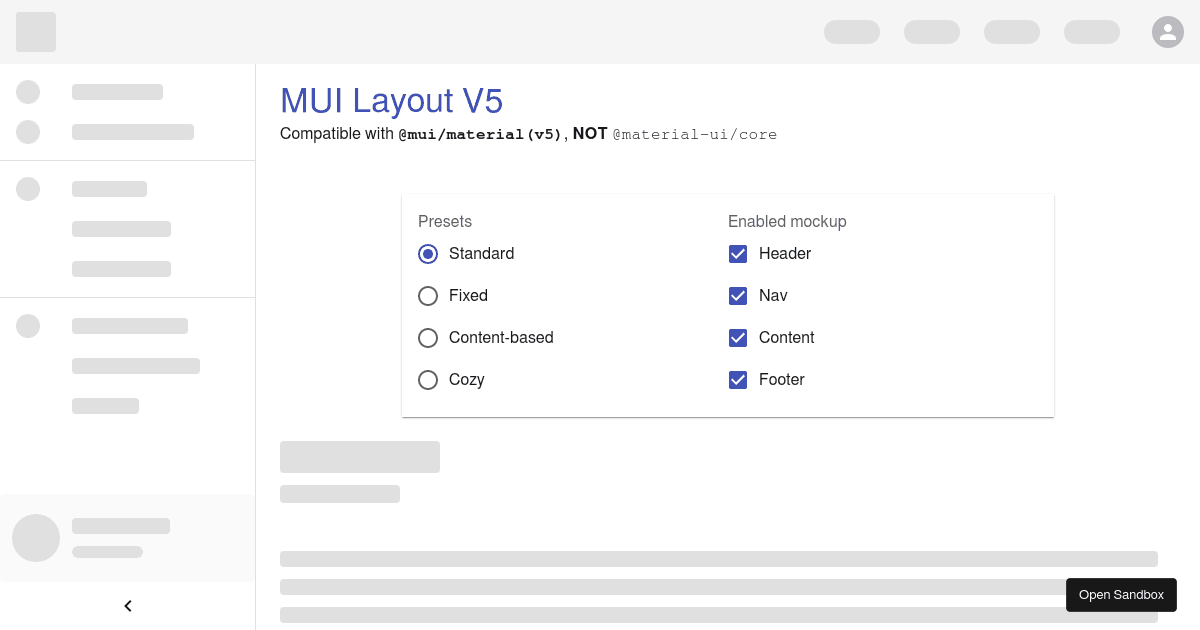Open the MUI Layout V5 heading link
Image resolution: width=1200 pixels, height=630 pixels.
coord(391,101)
